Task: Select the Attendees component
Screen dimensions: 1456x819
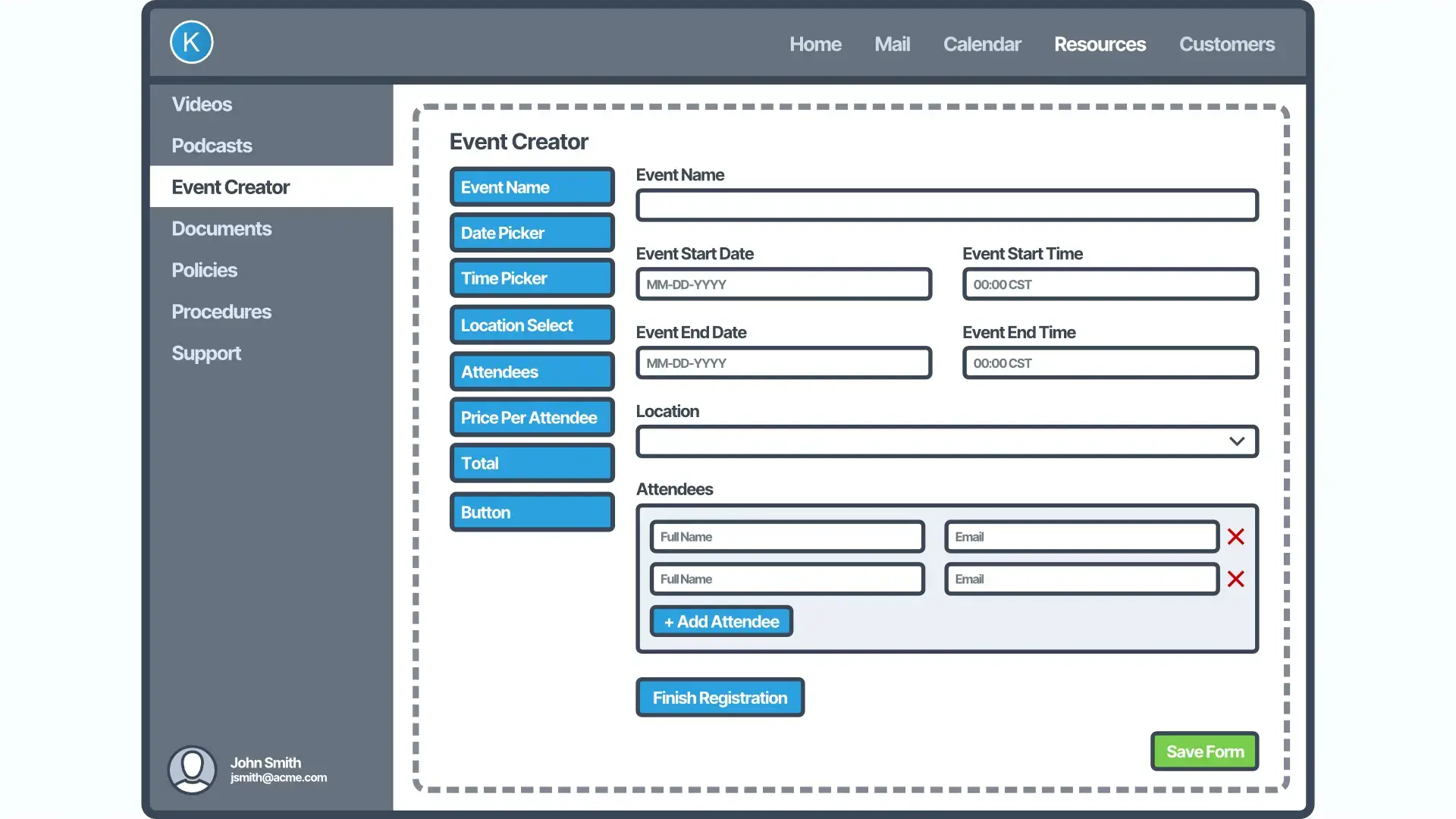Action: 531,372
